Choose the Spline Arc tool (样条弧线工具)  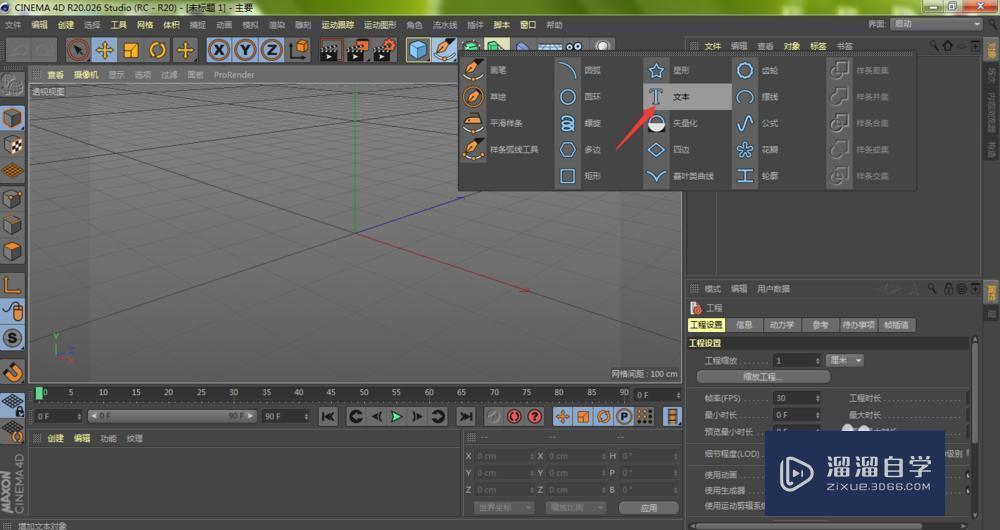[x=507, y=149]
